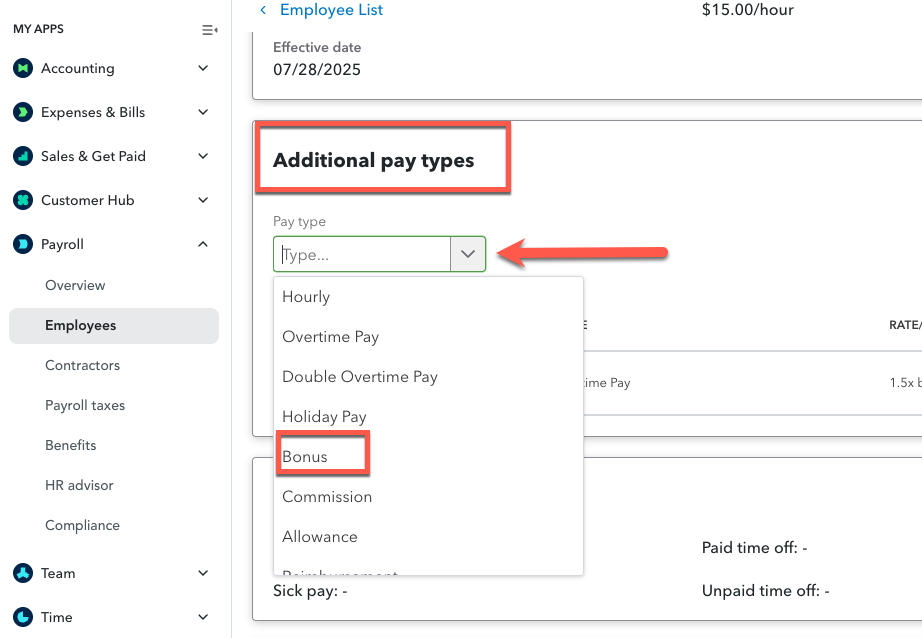The image size is (922, 638).
Task: Collapse the MY APPS sidebar with the hamburger icon
Action: 209,30
